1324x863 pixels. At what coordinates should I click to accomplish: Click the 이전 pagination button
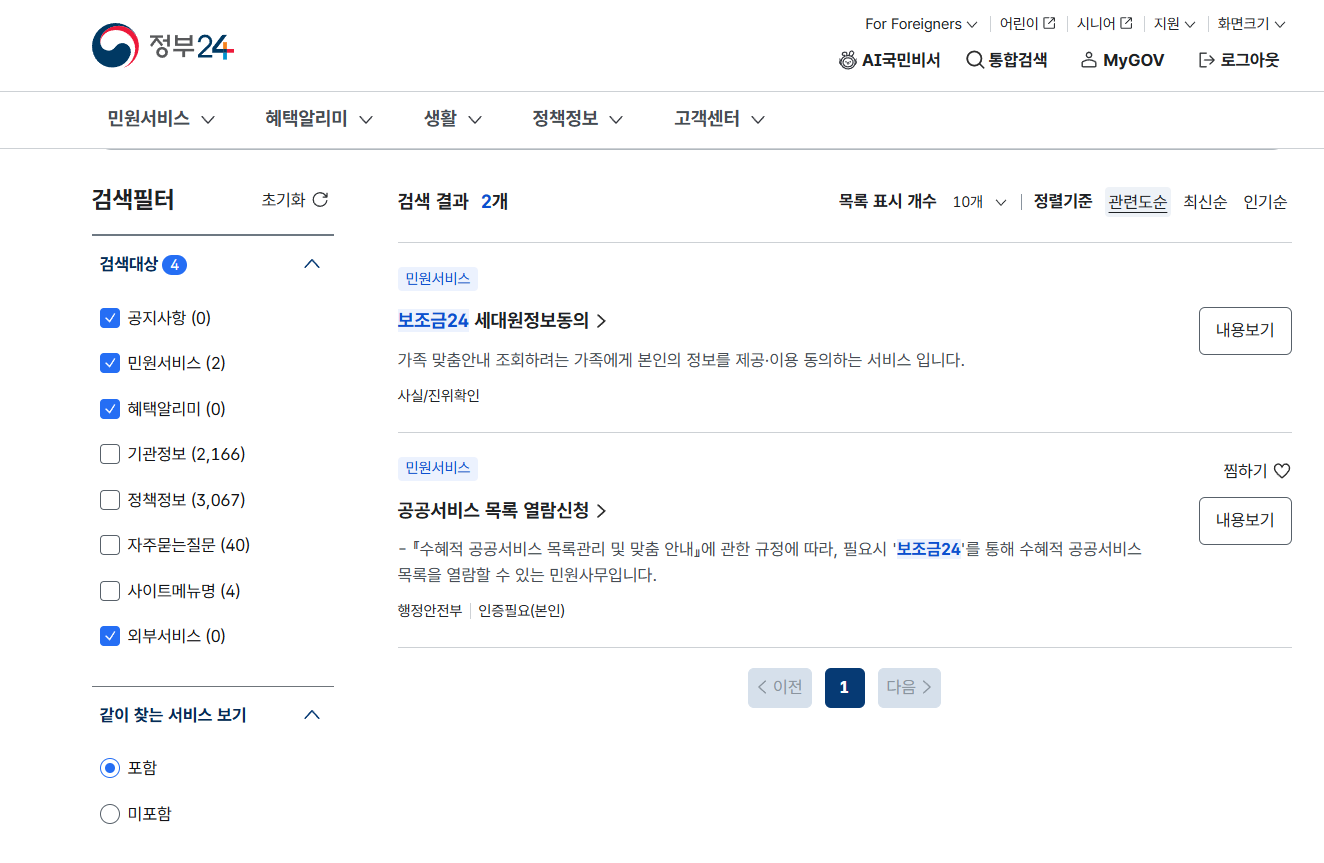[780, 688]
